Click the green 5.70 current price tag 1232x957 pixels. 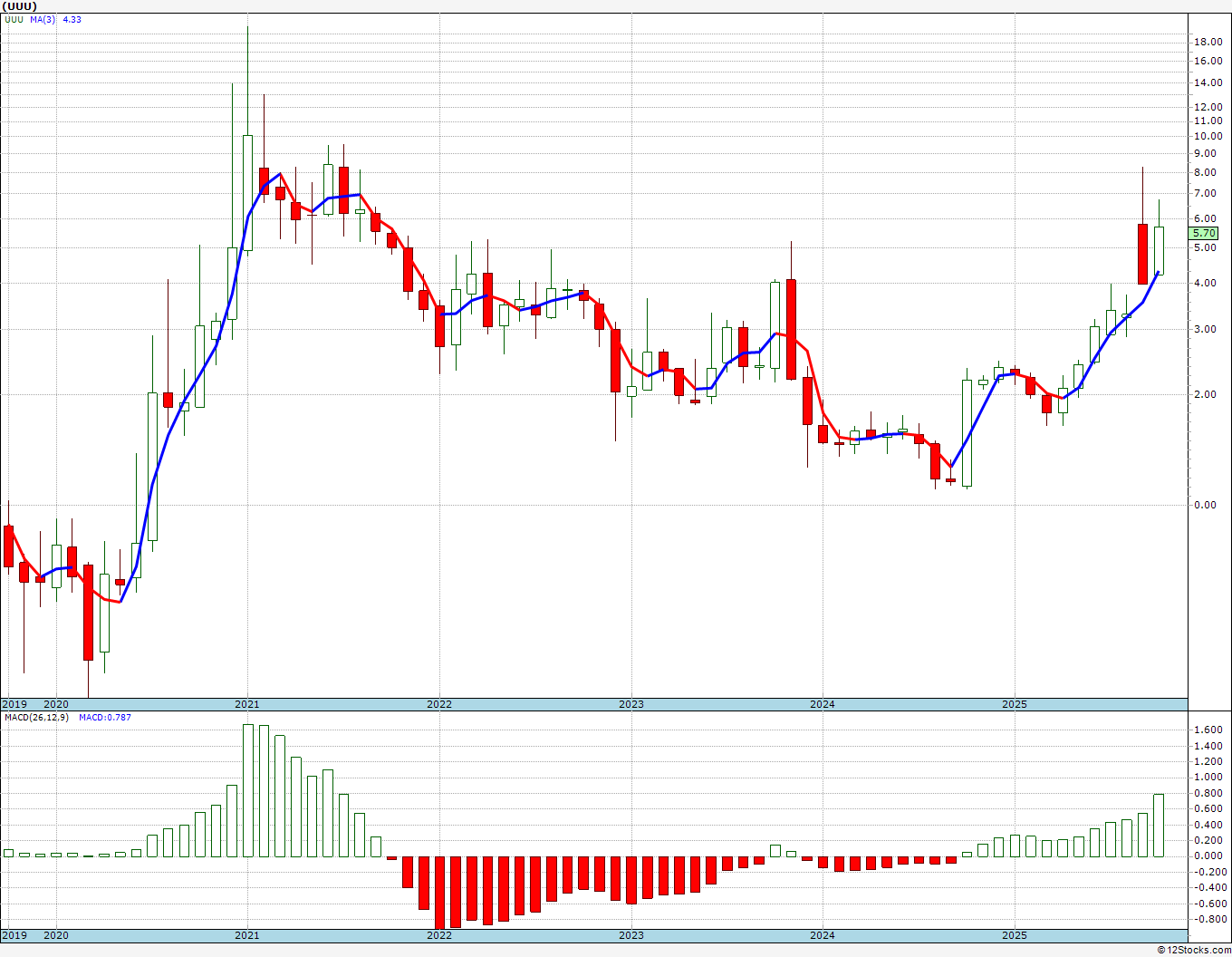tap(1204, 233)
